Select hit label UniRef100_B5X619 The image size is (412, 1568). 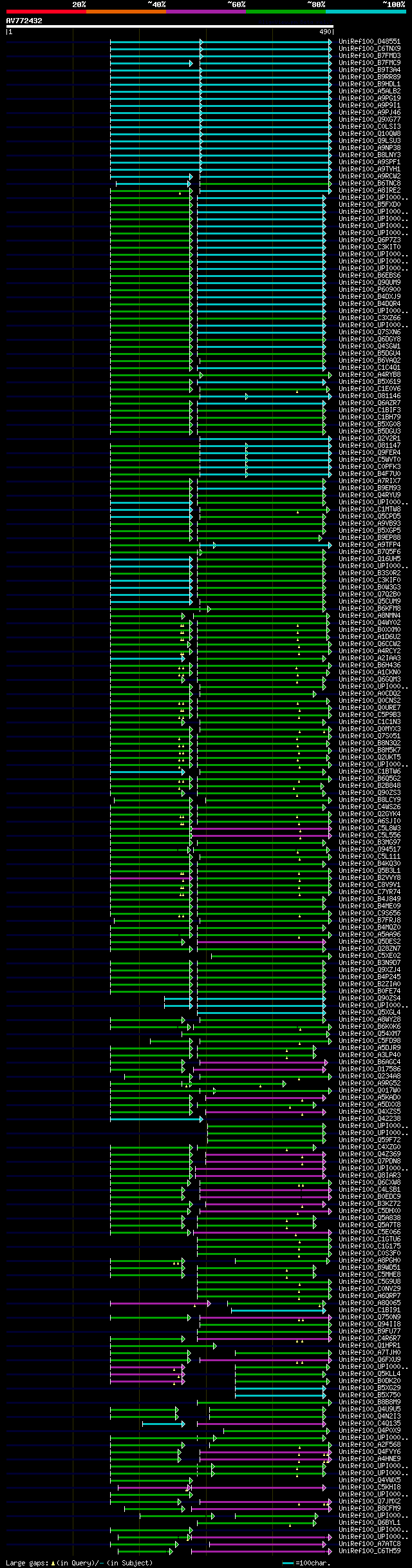(370, 381)
